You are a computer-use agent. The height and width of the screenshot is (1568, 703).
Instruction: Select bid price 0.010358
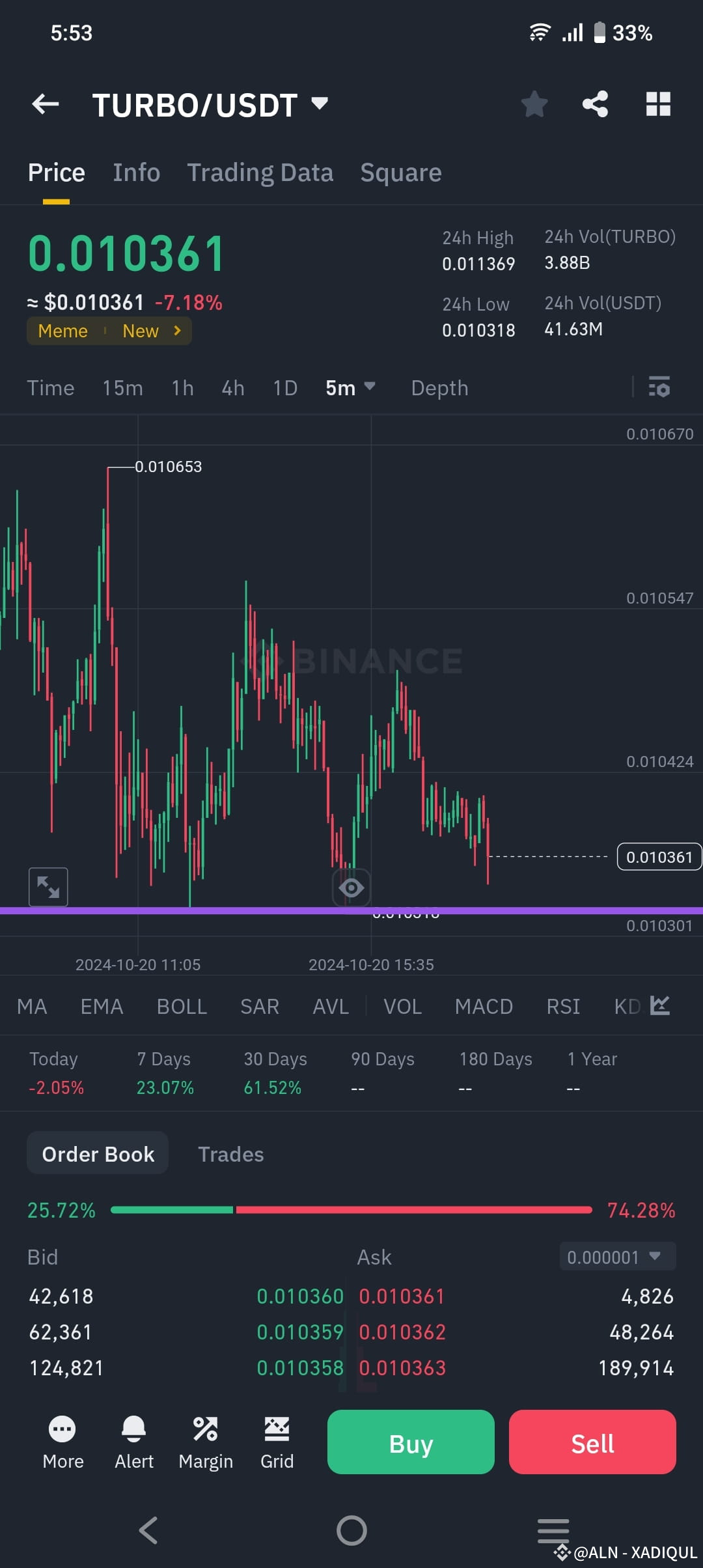pyautogui.click(x=300, y=1368)
